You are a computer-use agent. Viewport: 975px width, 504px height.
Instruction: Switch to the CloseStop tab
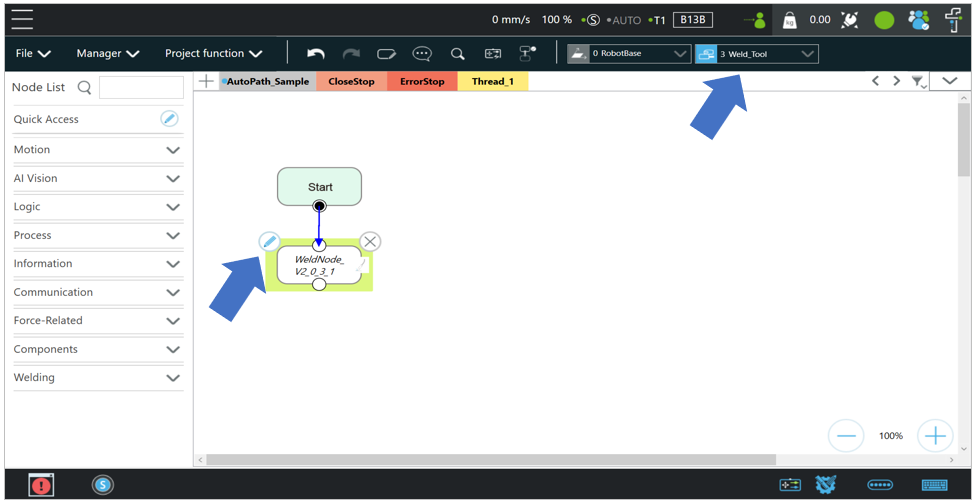tap(351, 81)
